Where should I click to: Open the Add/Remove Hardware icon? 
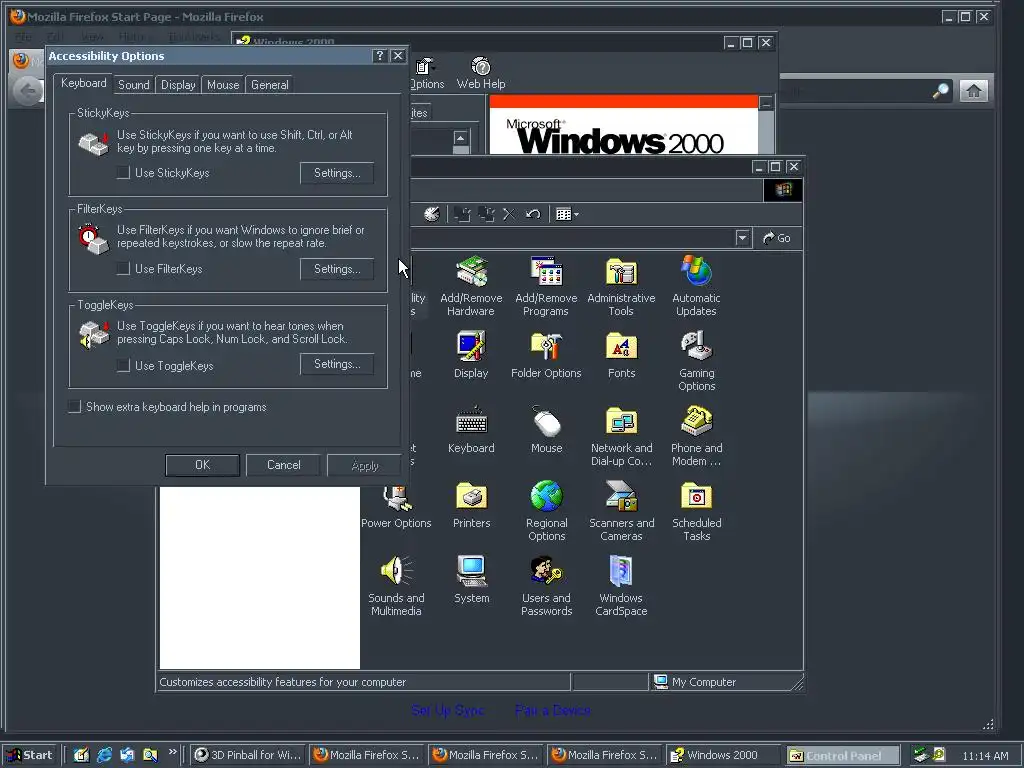471,285
